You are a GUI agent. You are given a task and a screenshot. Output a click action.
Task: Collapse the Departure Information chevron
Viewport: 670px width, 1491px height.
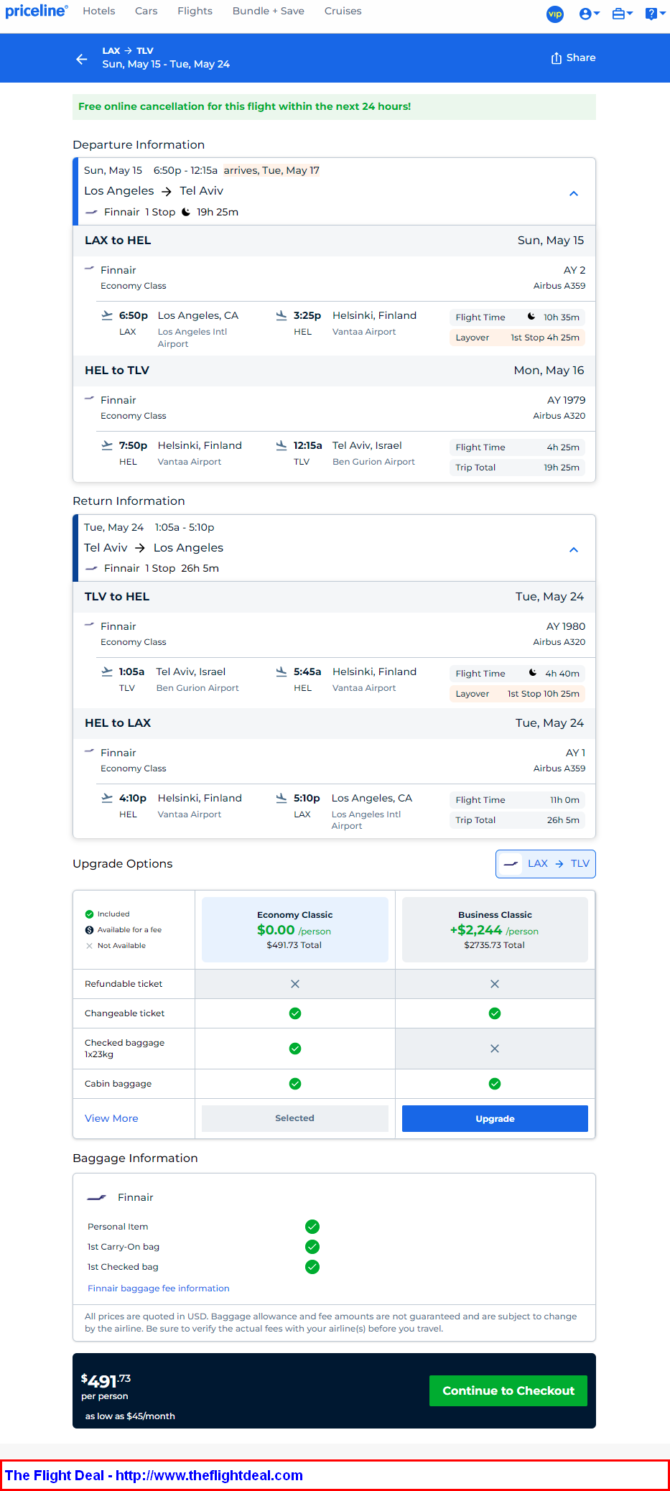pos(574,193)
